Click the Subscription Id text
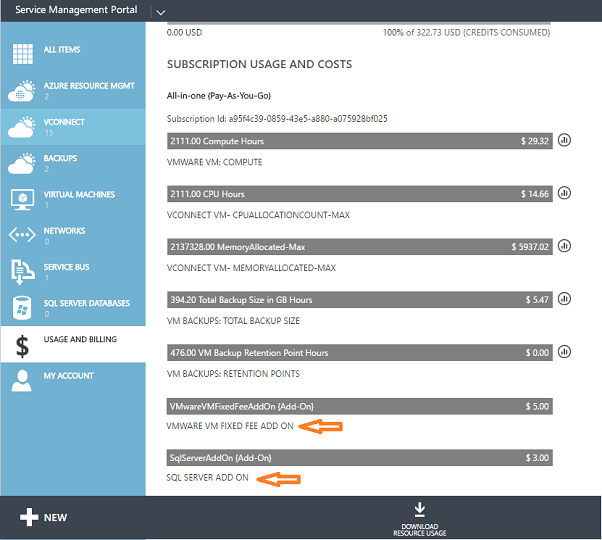This screenshot has height=540, width=602. (277, 119)
